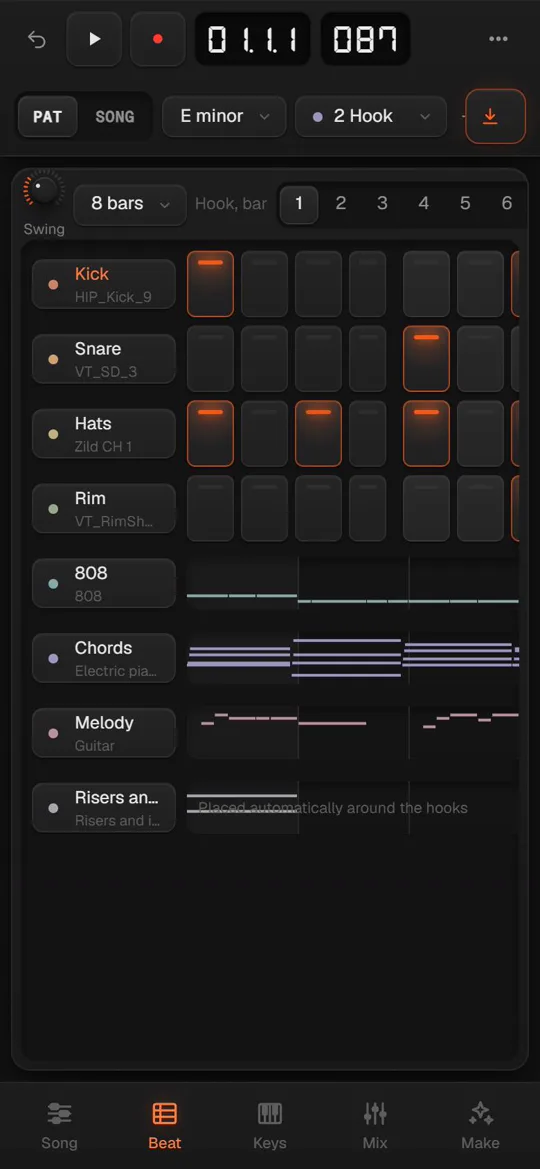Image resolution: width=540 pixels, height=1169 pixels.
Task: Toggle on the first Rim step
Action: pos(210,508)
